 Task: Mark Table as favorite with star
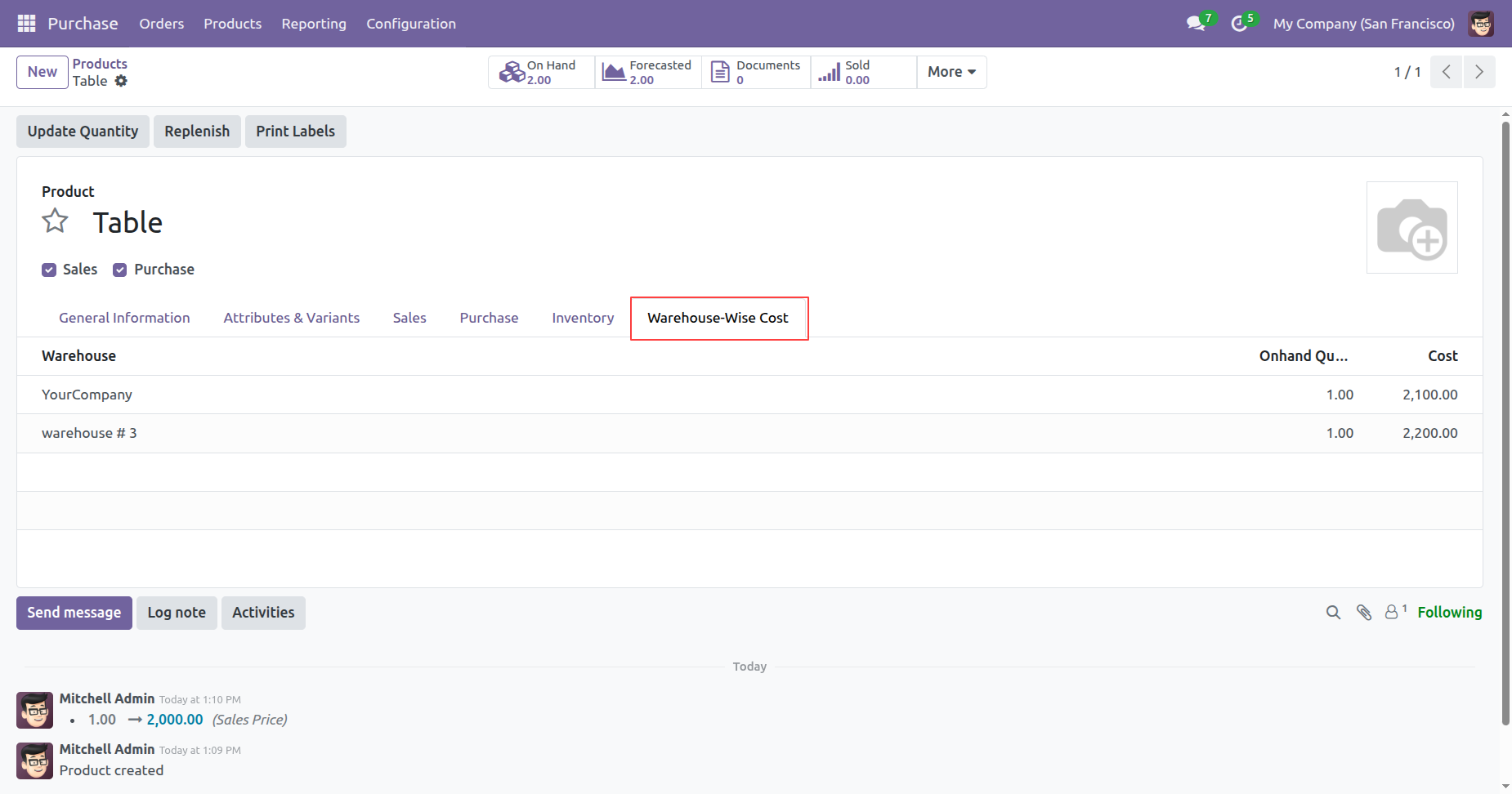[x=56, y=221]
